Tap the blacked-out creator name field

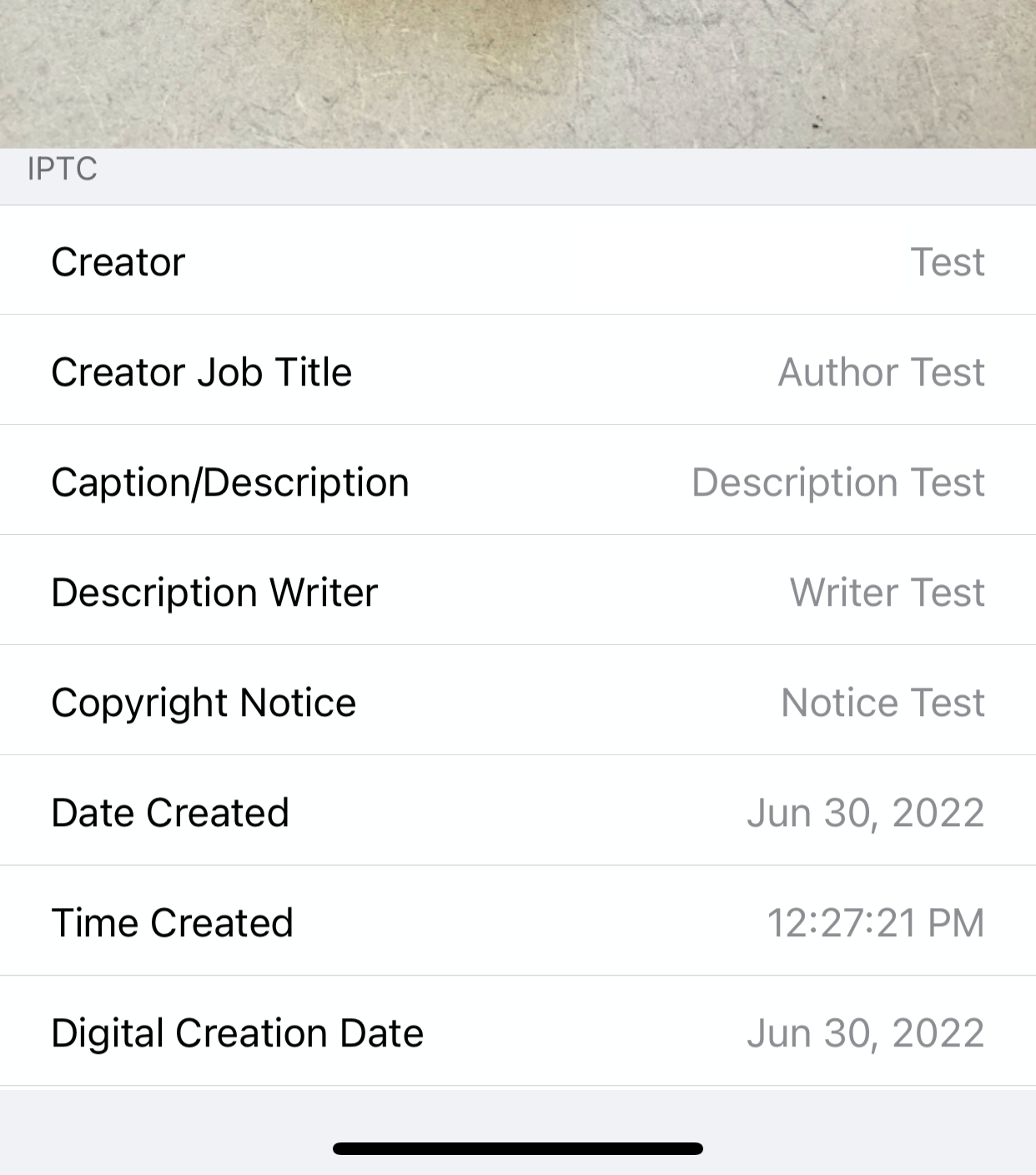[x=737, y=262]
